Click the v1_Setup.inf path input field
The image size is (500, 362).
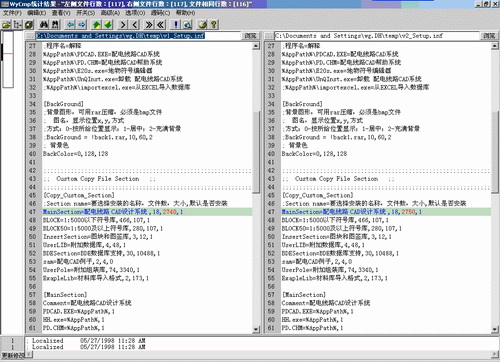[x=138, y=36]
